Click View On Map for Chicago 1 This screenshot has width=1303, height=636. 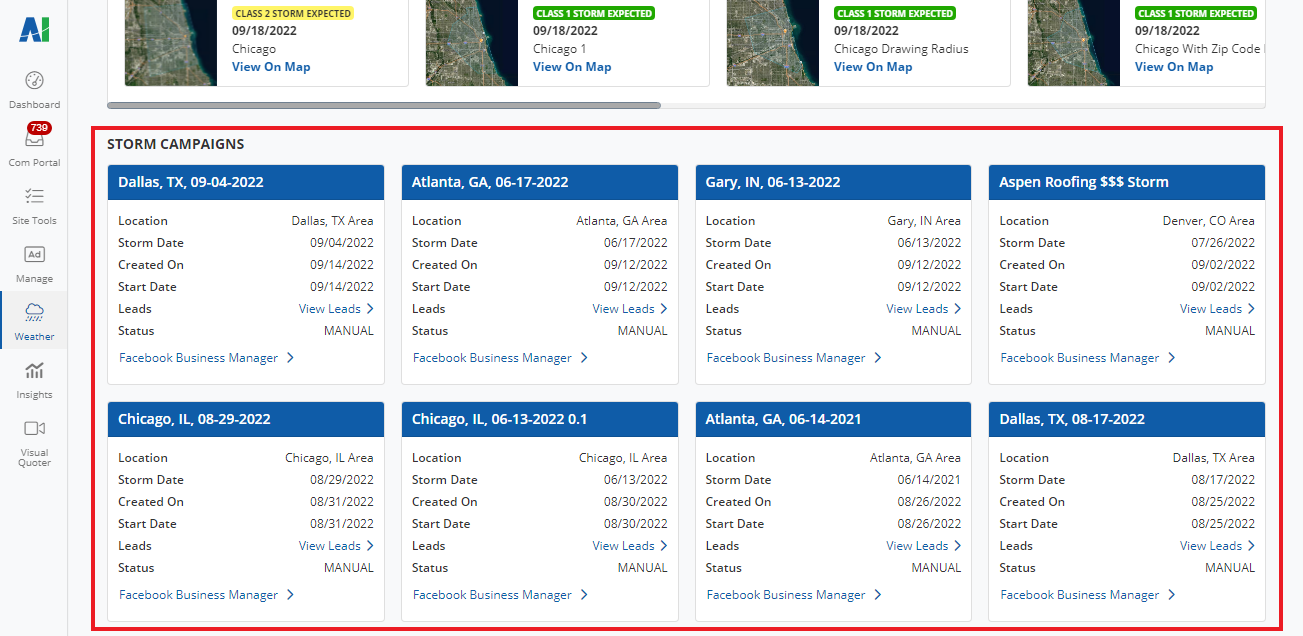pos(571,67)
